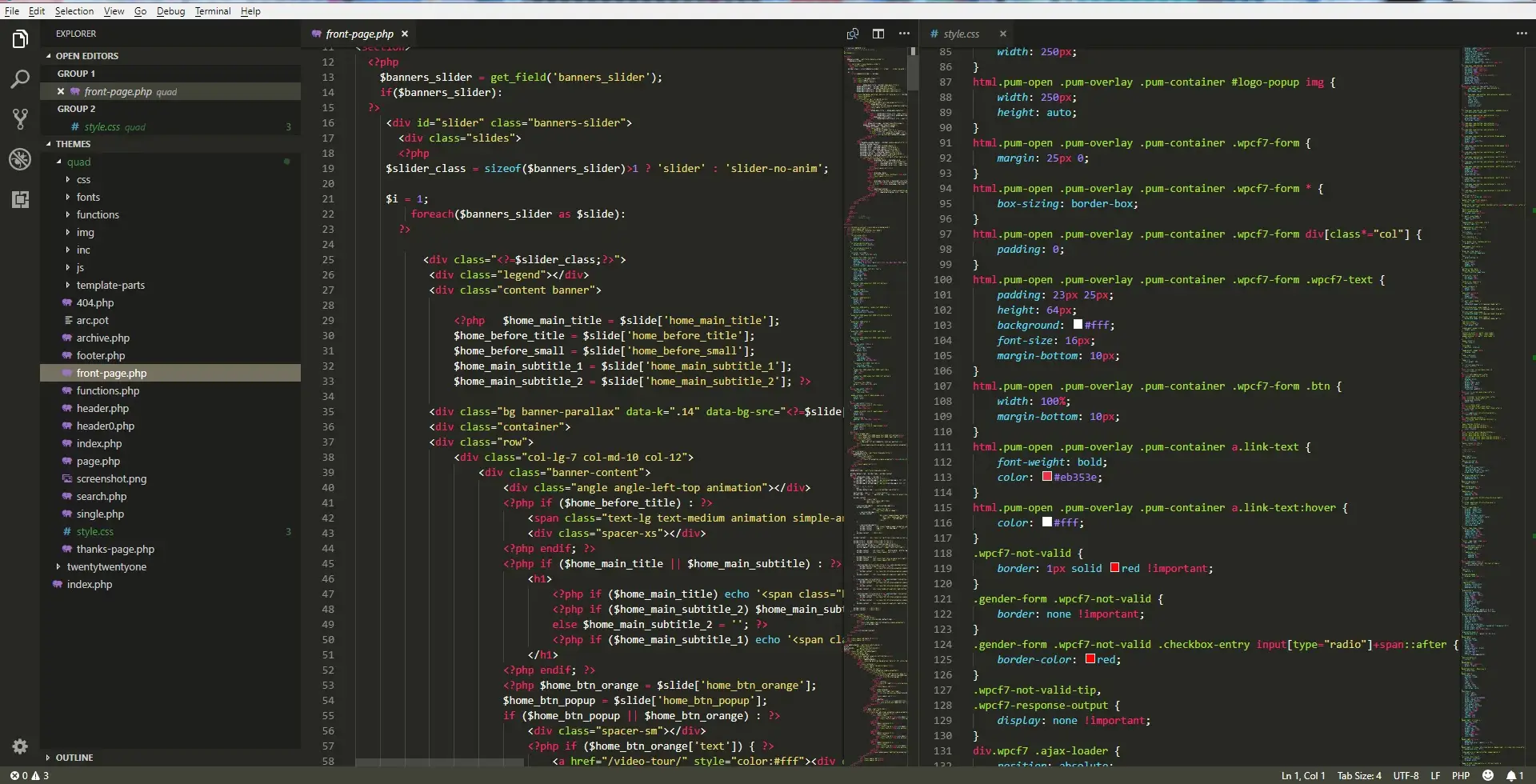1536x784 pixels.
Task: Change UTF-8 encoding in status bar
Action: [x=1406, y=775]
